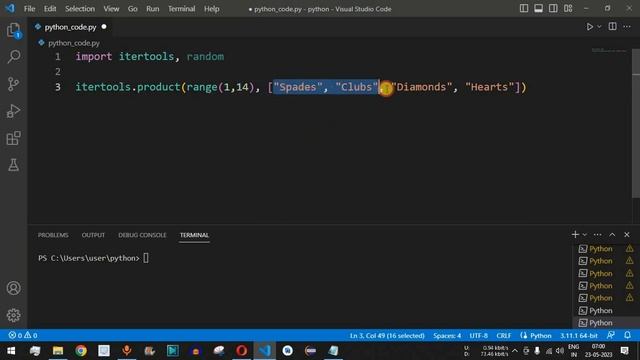Click Spaces: 4 indentation setting
Viewport: 640px width, 360px height.
pyautogui.click(x=447, y=336)
